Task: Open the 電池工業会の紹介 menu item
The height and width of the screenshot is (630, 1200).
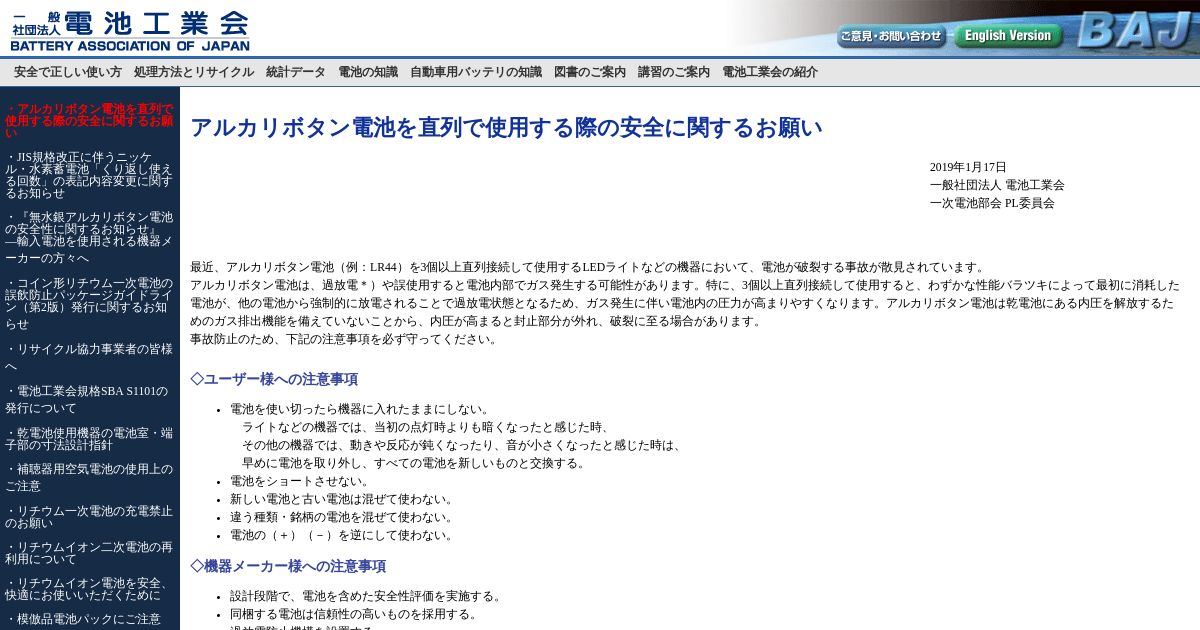Action: [x=770, y=72]
